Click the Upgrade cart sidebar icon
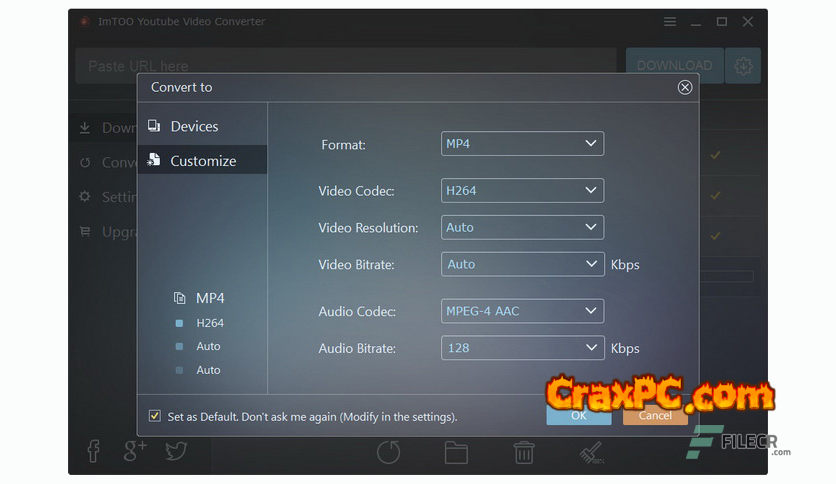836x484 pixels. [85, 231]
